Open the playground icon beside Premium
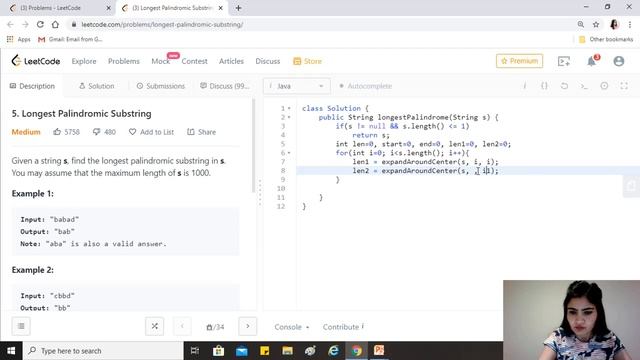 coord(564,61)
